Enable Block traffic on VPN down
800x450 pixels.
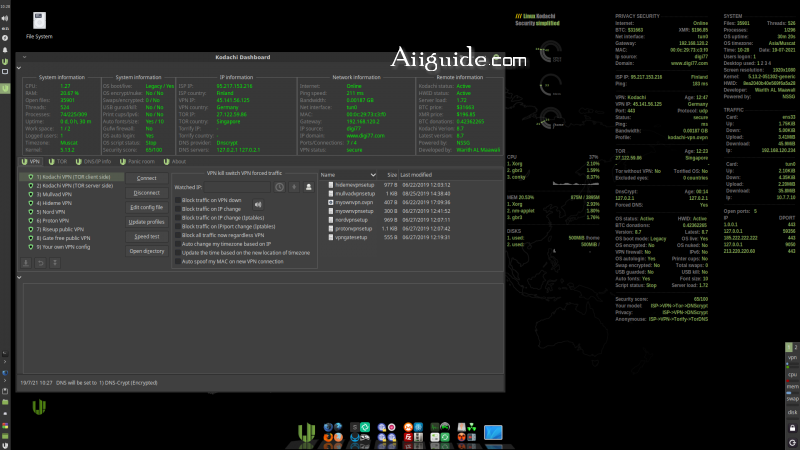178,201
